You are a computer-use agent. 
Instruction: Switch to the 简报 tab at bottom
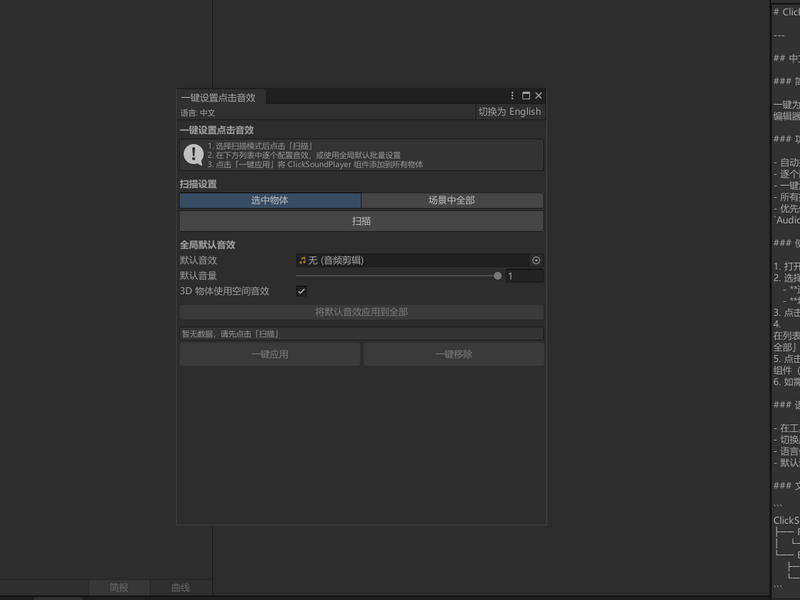pyautogui.click(x=119, y=588)
